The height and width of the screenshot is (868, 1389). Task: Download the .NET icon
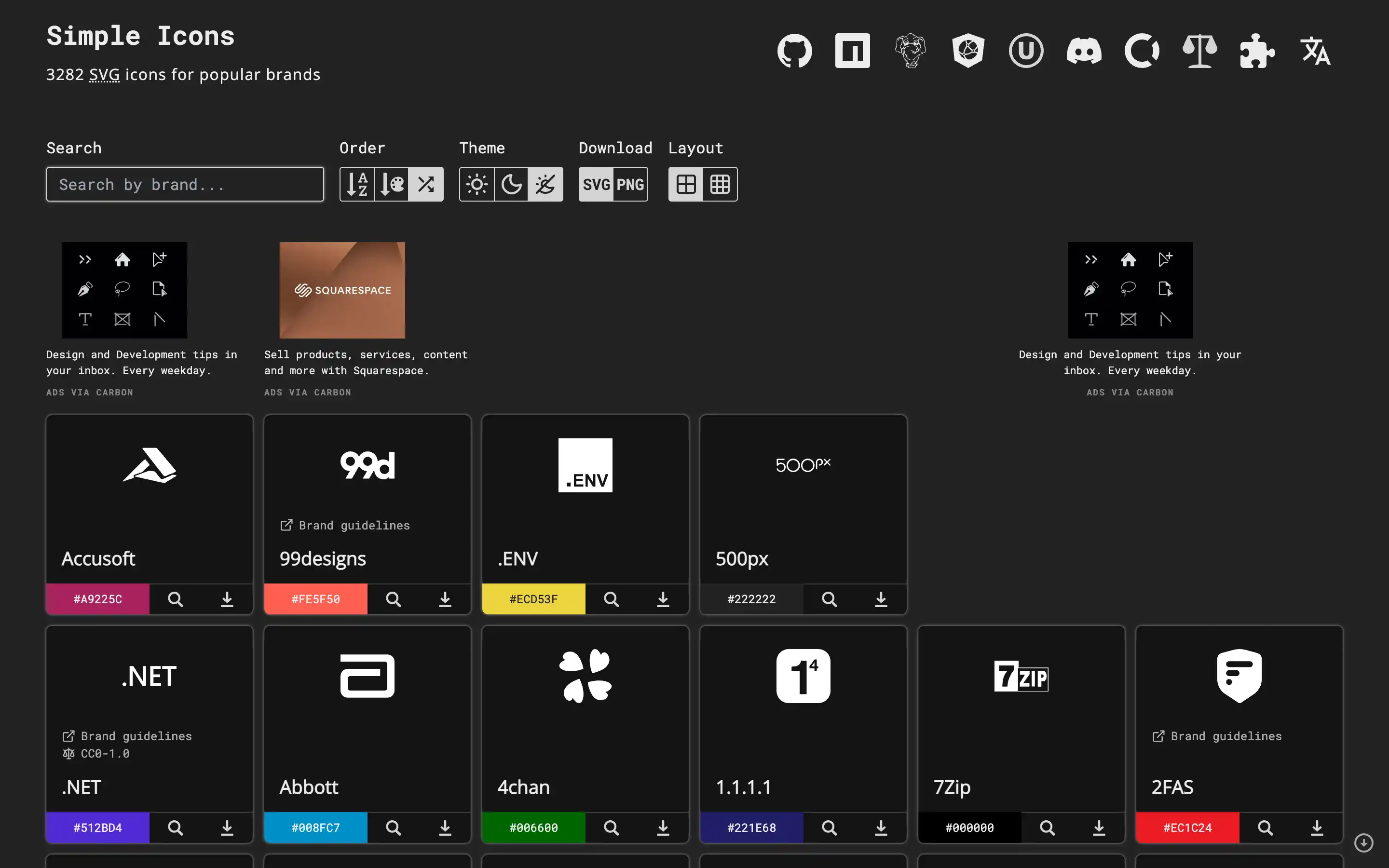point(227,828)
